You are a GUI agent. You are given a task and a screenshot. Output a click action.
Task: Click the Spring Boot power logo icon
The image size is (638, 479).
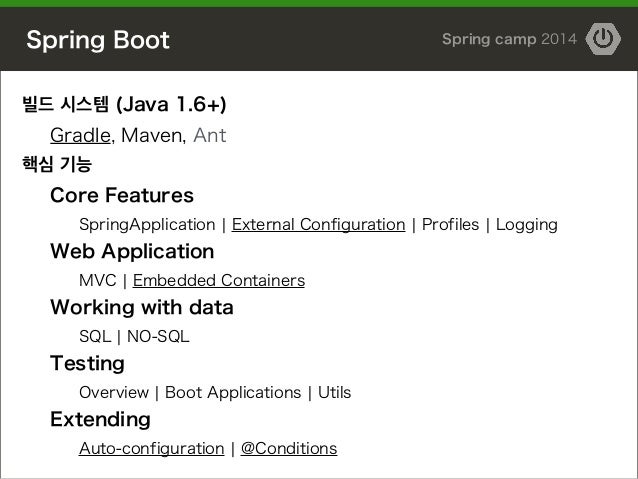pyautogui.click(x=603, y=39)
